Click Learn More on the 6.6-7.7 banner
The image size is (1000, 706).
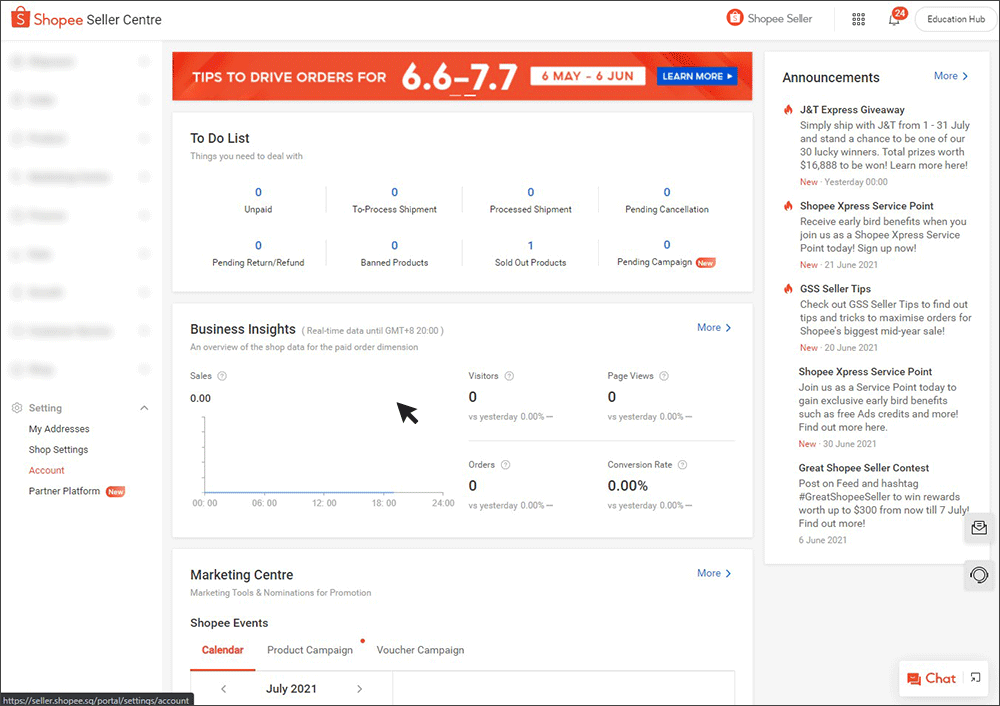(696, 75)
